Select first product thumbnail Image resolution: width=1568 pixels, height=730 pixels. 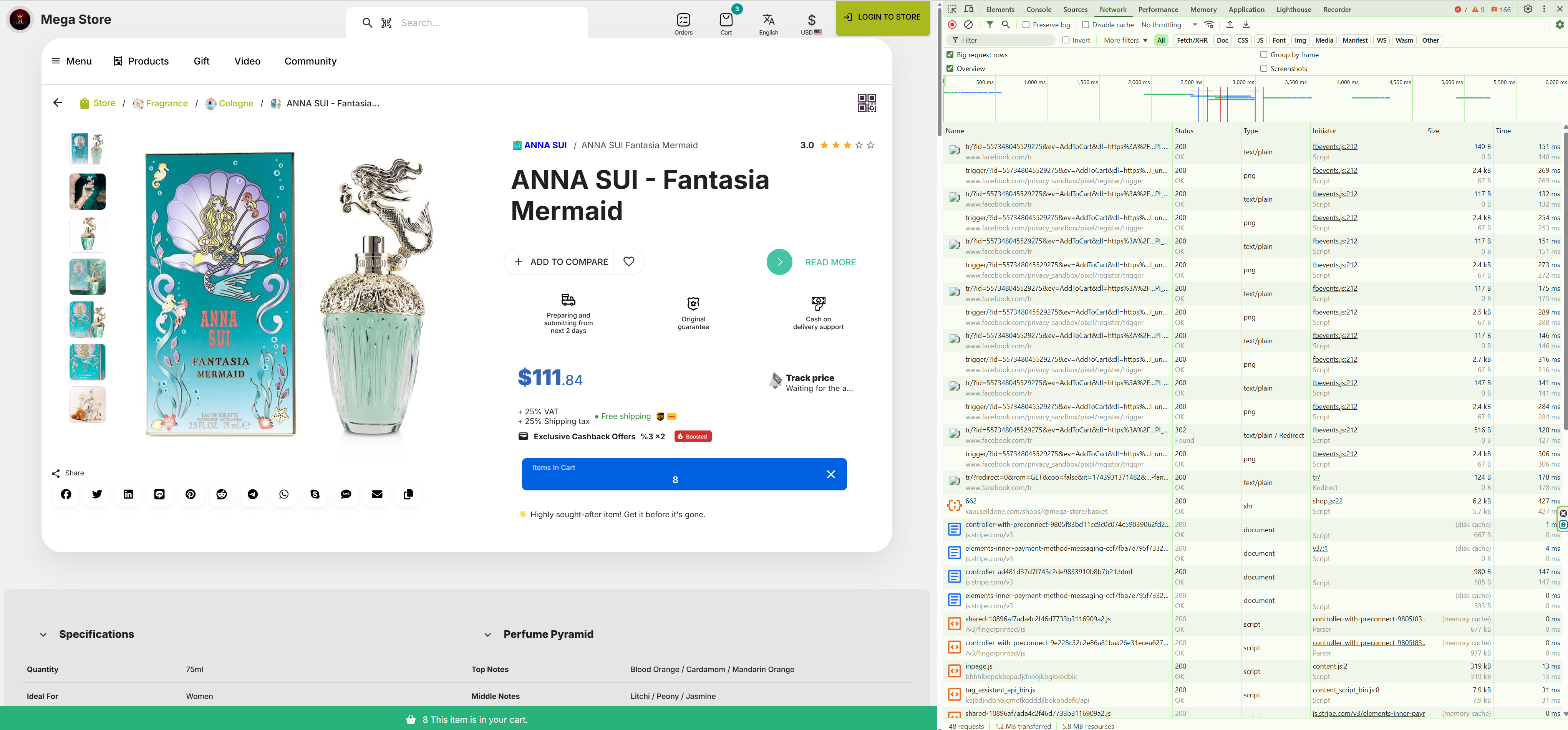(88, 149)
